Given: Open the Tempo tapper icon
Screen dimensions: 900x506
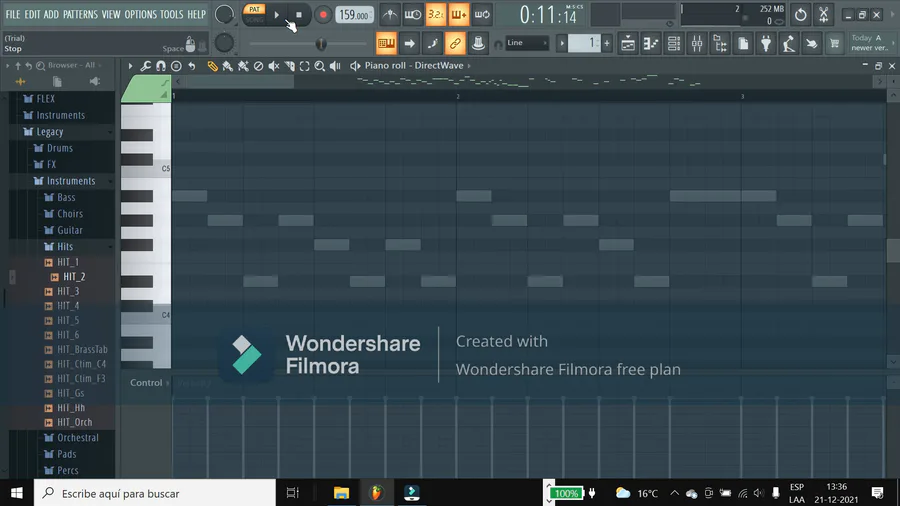Looking at the screenshot, I should click(x=789, y=43).
